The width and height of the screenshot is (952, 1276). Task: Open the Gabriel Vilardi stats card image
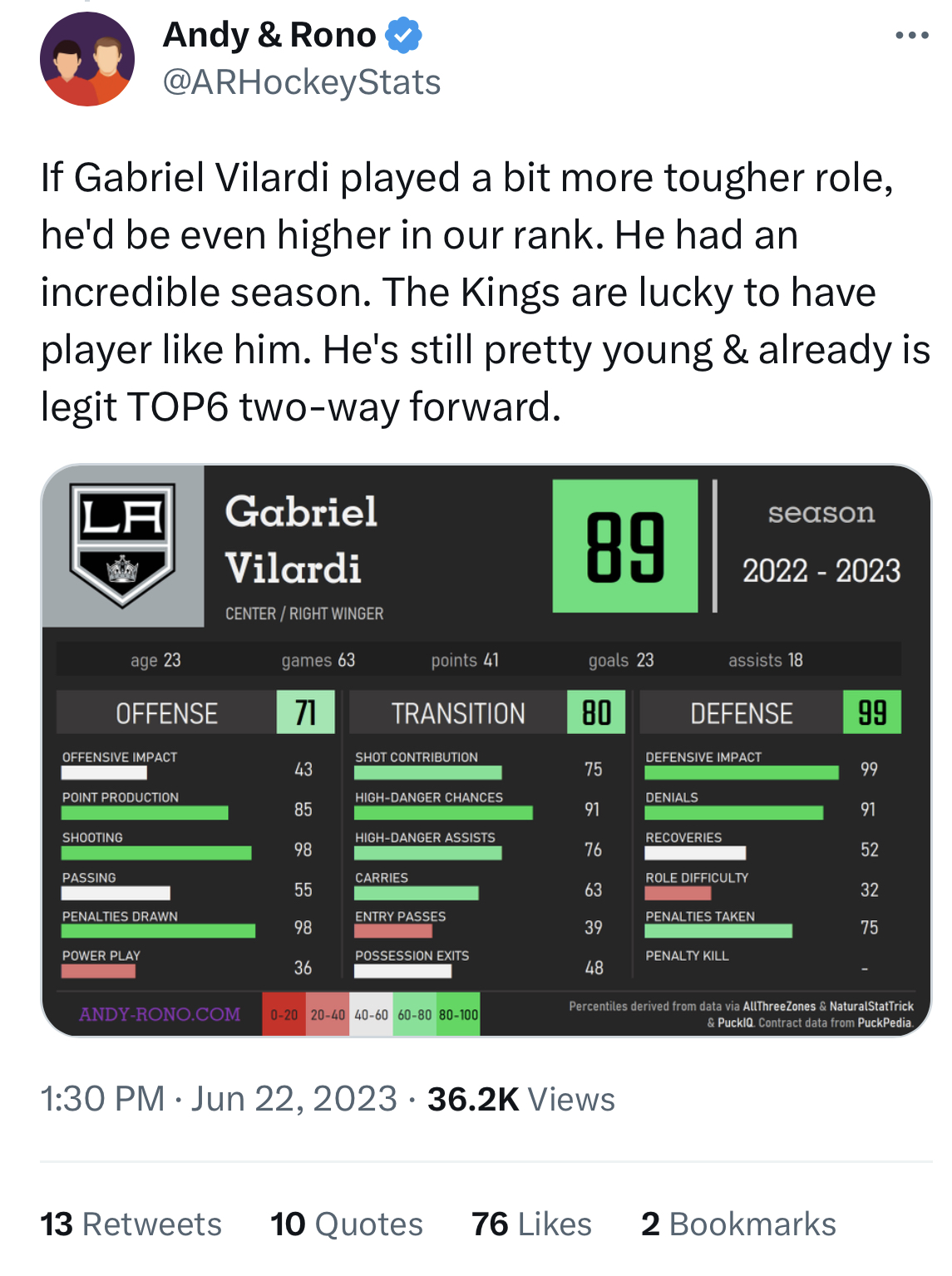(486, 750)
